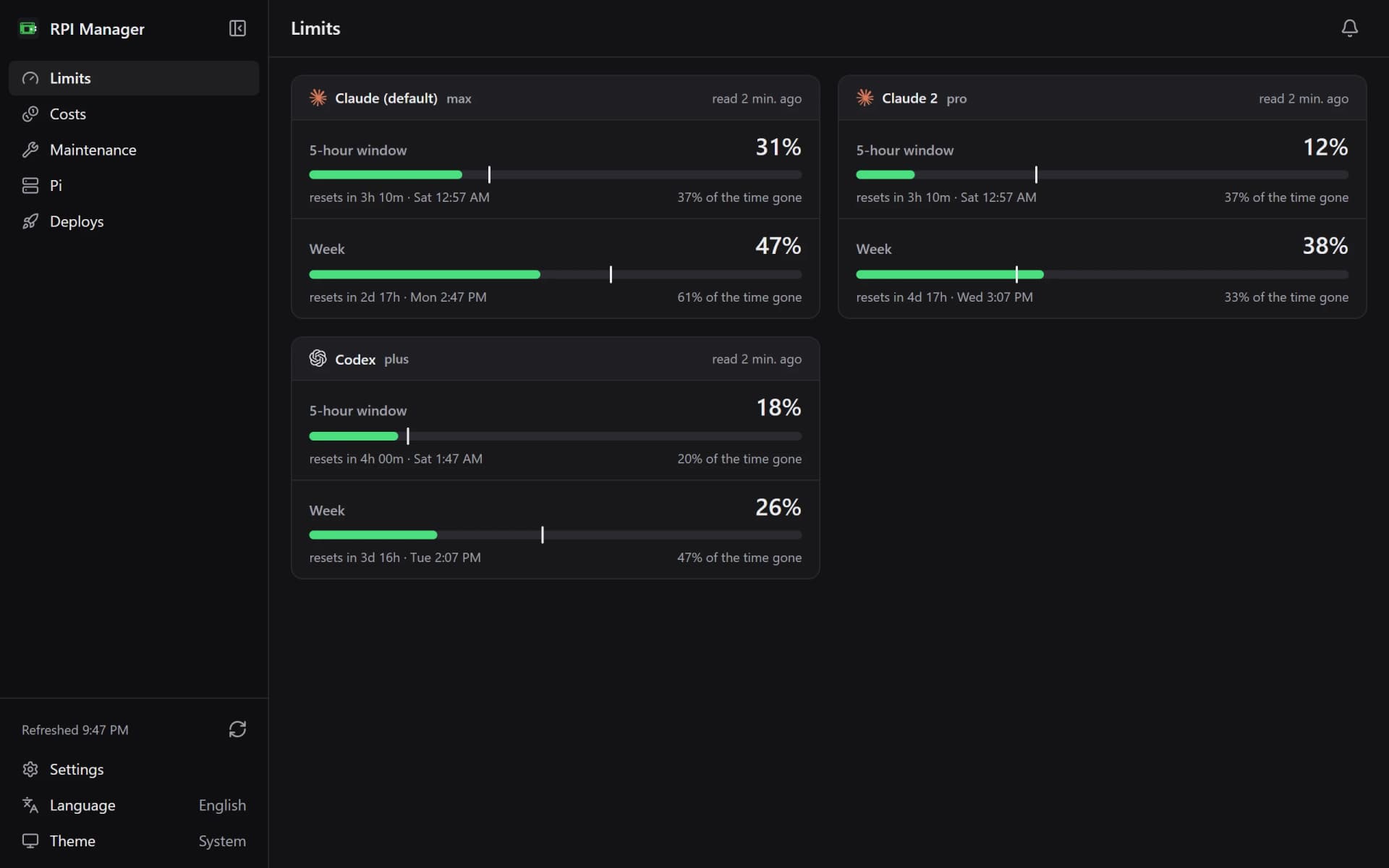The image size is (1389, 868).
Task: Click the rocket icon next to Deploys
Action: click(30, 221)
